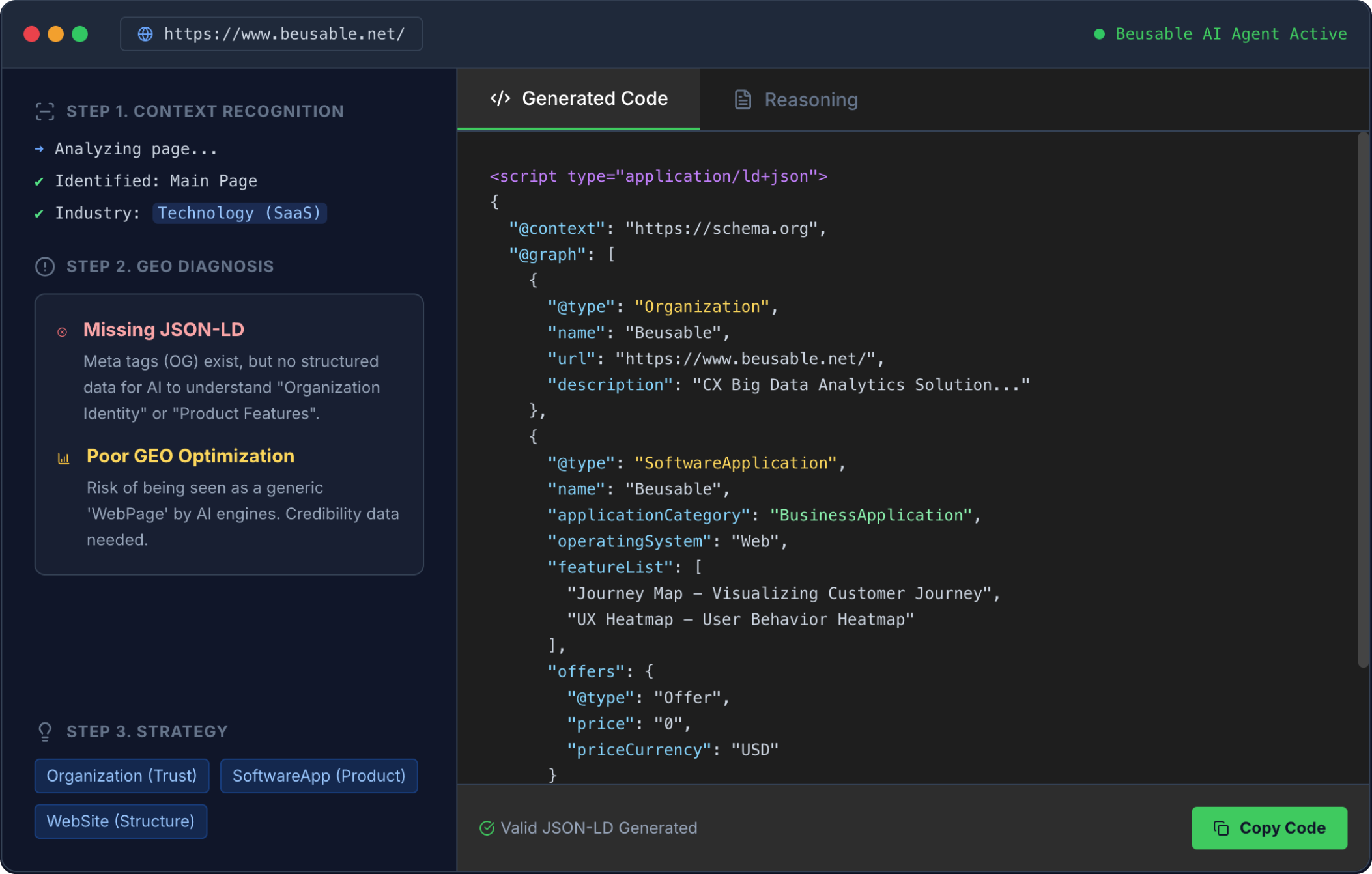This screenshot has height=874, width=1372.
Task: Click the scan icon beside Step 1 heading
Action: click(x=44, y=111)
